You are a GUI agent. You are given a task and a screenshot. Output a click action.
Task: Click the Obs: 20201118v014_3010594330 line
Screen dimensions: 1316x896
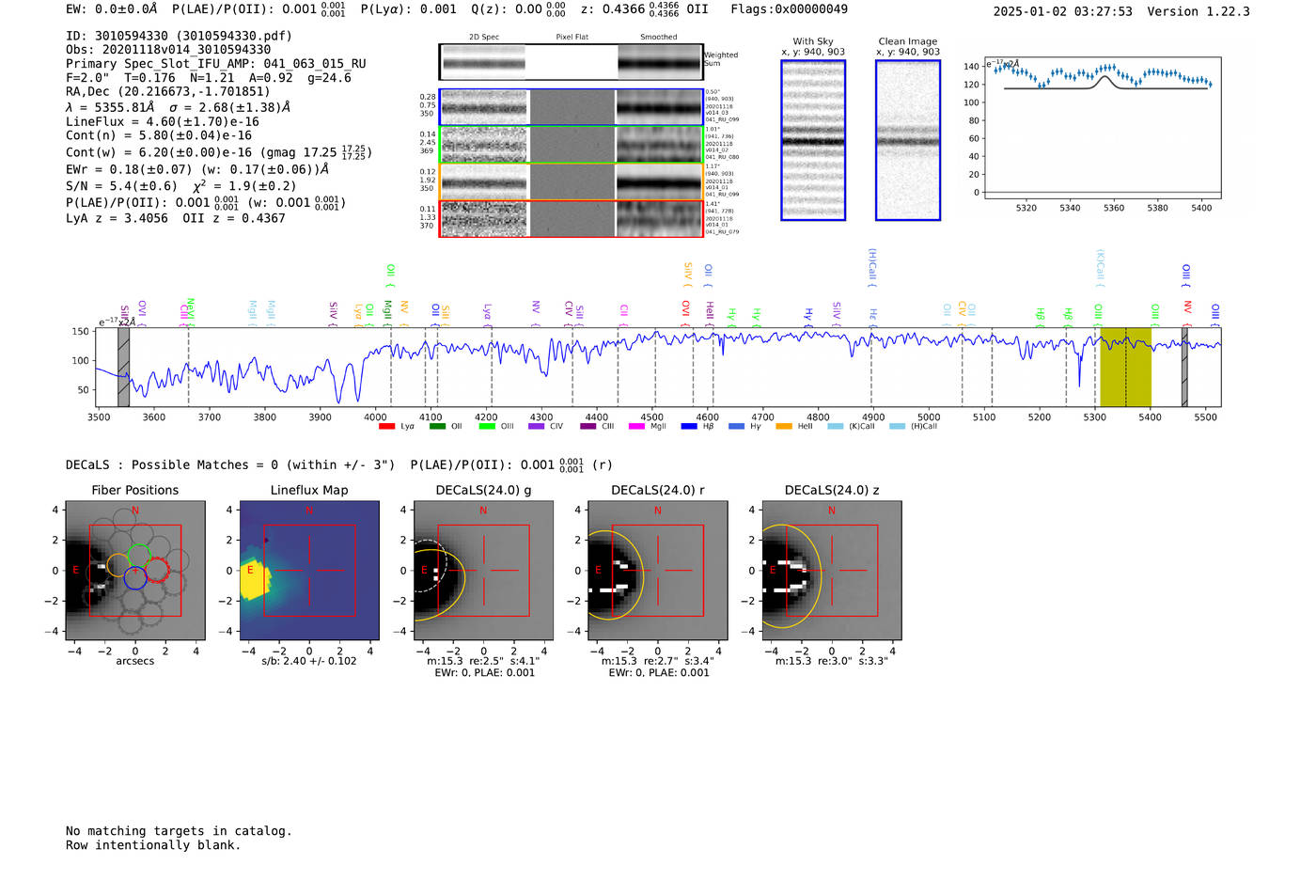(168, 50)
